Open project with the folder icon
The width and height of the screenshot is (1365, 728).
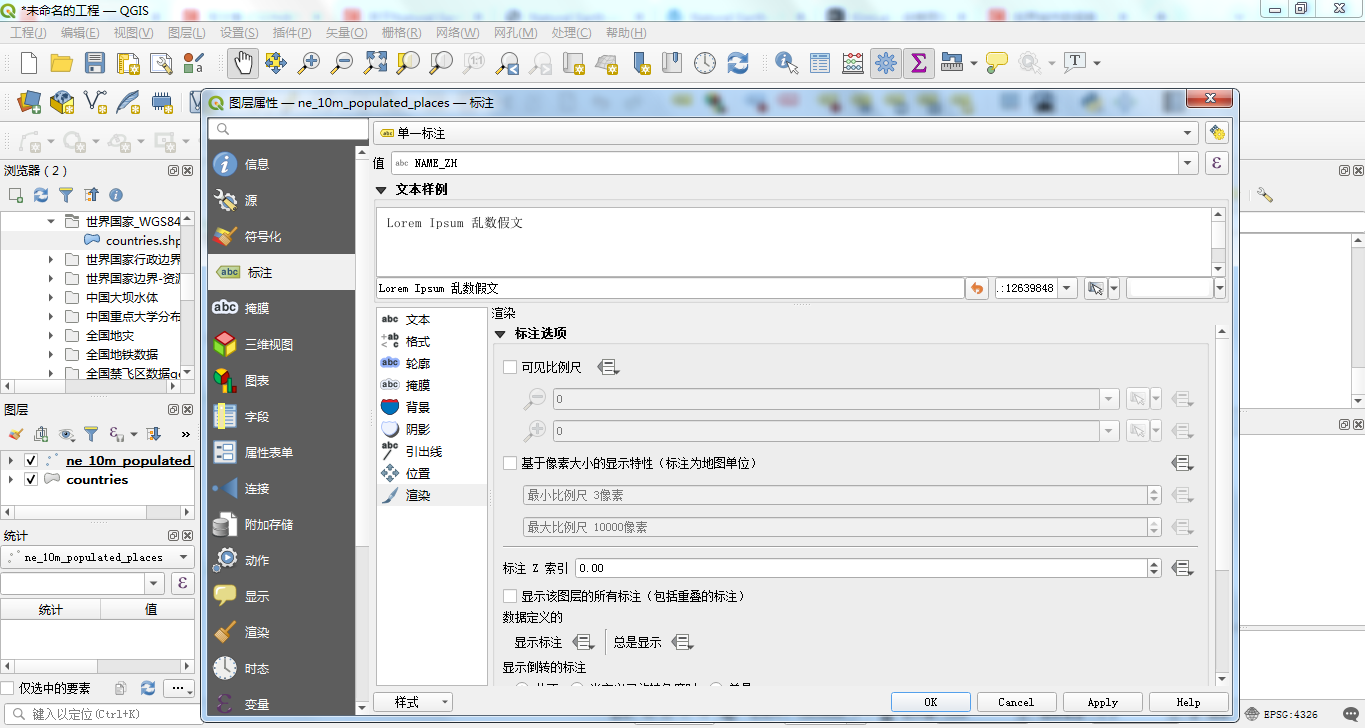62,63
